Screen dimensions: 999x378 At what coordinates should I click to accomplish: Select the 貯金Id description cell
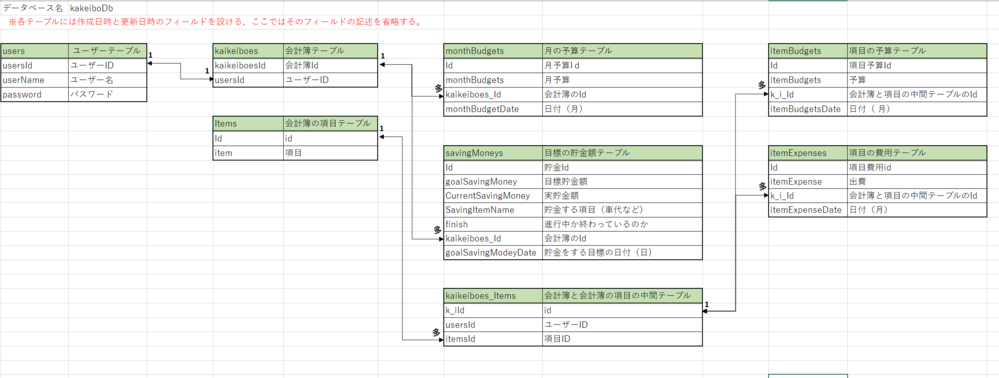click(x=622, y=167)
